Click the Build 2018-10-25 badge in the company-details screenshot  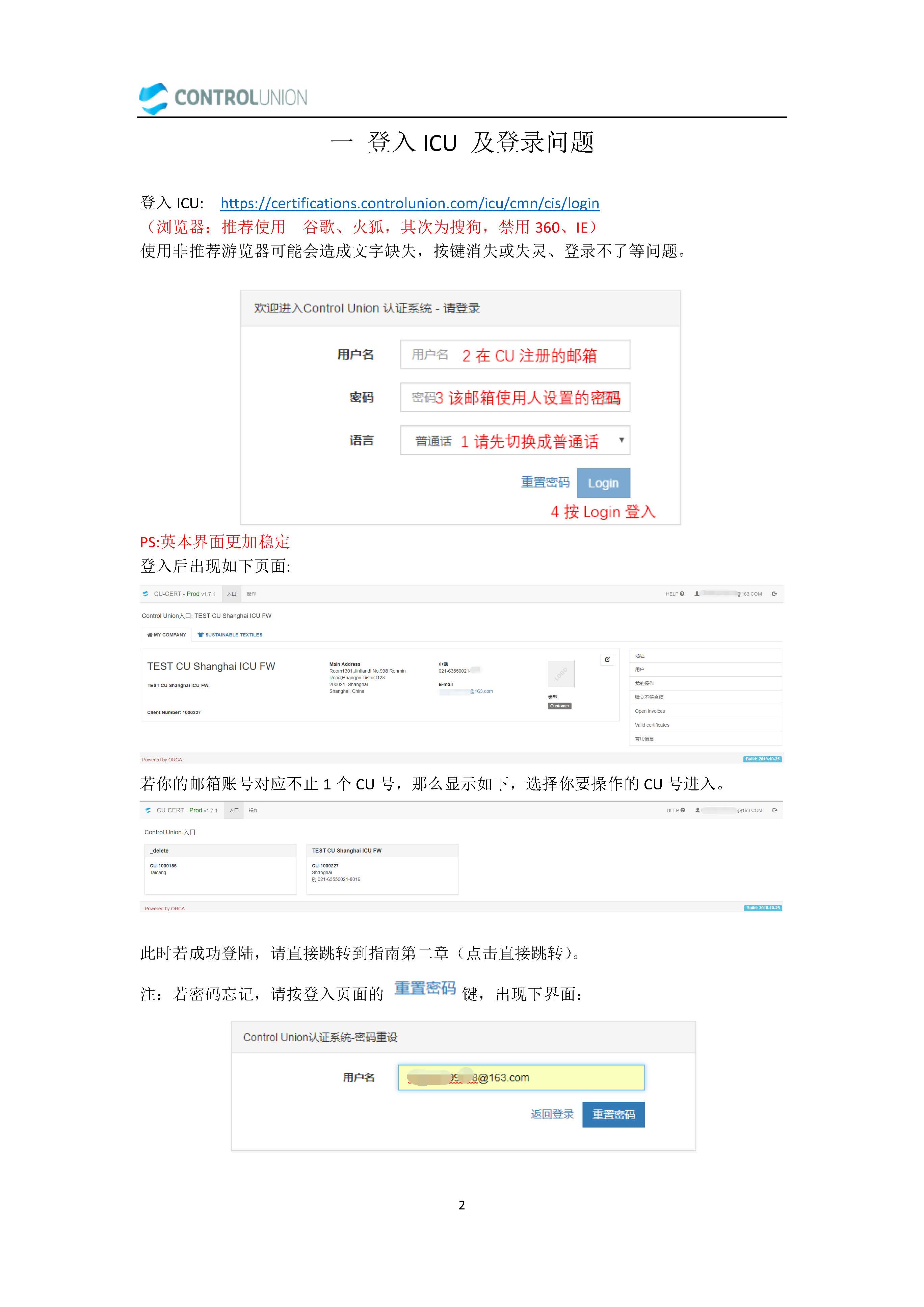coord(762,759)
